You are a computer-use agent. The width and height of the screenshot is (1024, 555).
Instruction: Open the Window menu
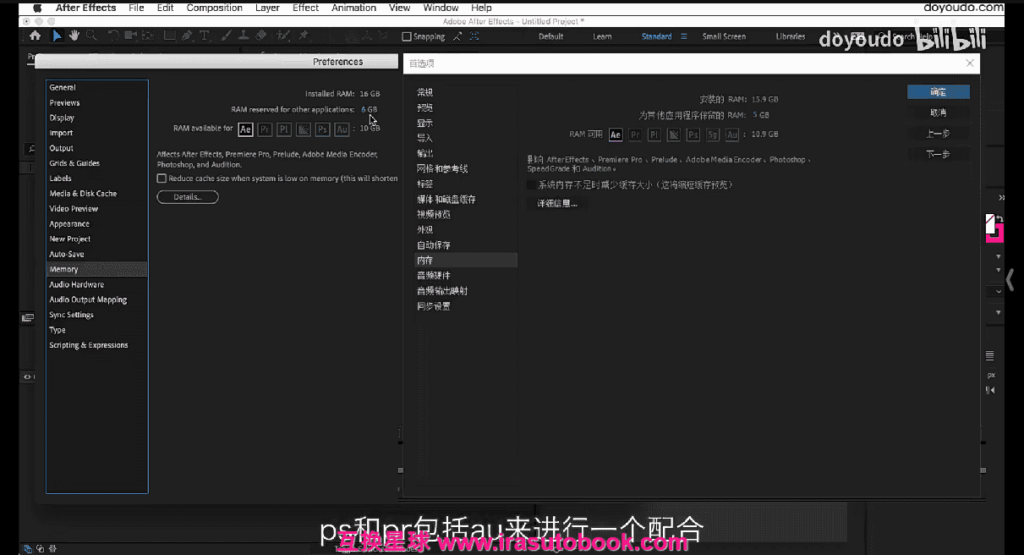[440, 8]
